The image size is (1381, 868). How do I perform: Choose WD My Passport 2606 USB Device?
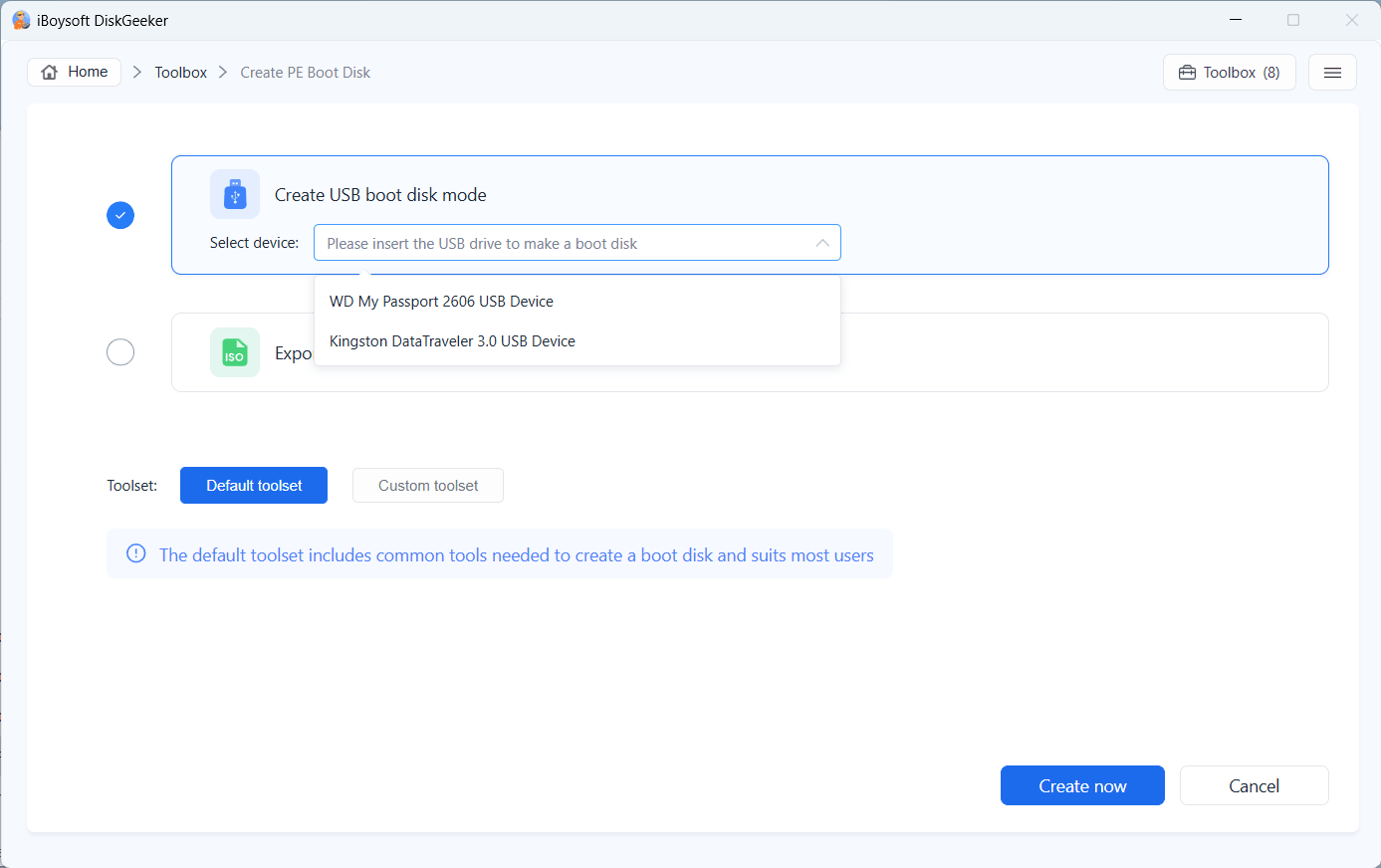tap(577, 302)
